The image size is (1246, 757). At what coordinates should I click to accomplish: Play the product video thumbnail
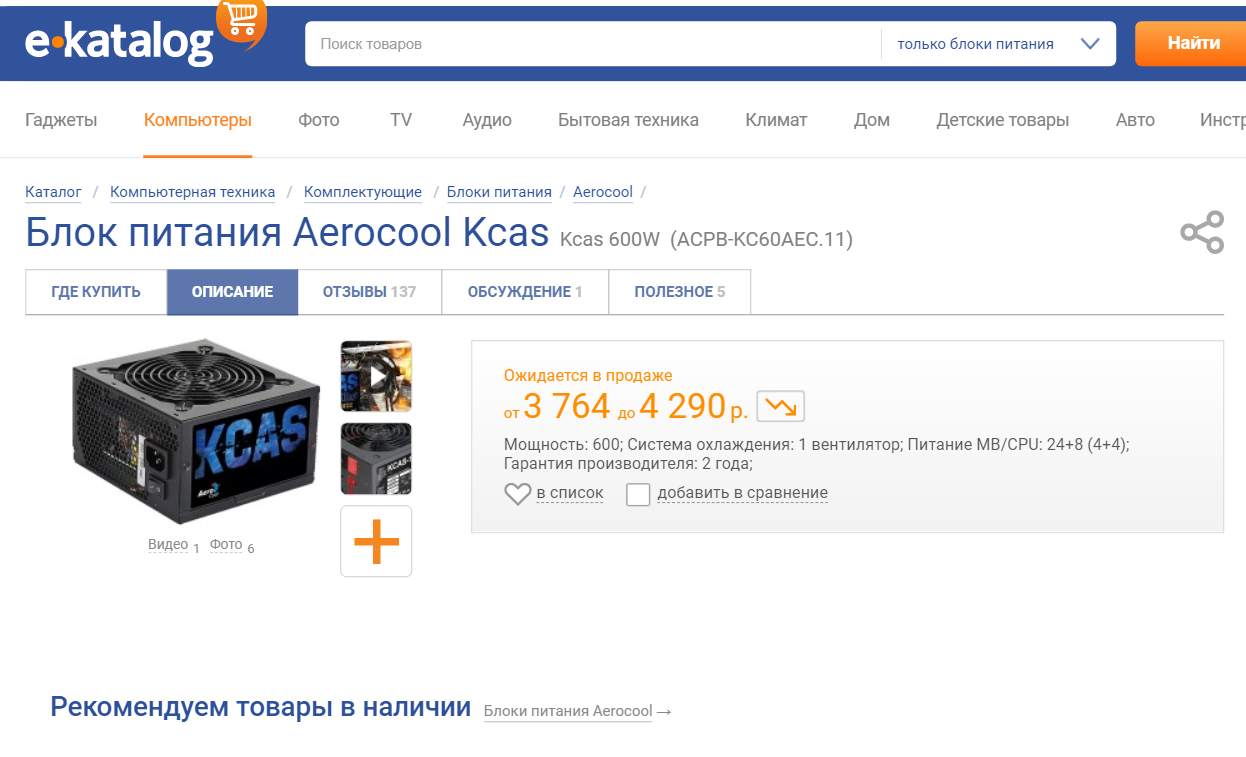(x=376, y=376)
